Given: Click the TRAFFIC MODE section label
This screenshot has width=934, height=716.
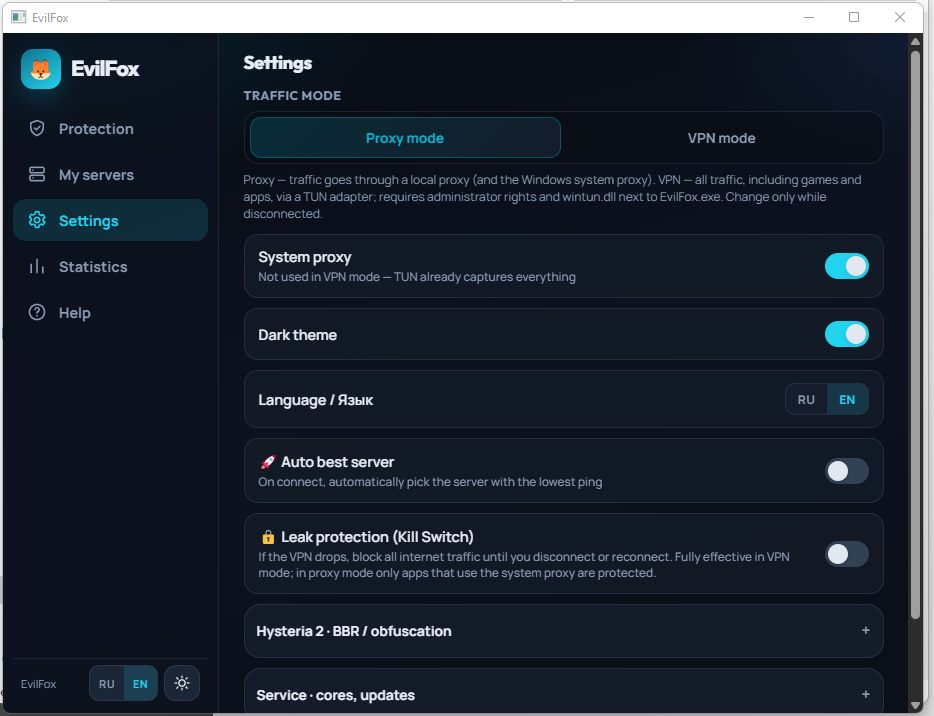Looking at the screenshot, I should pyautogui.click(x=292, y=95).
